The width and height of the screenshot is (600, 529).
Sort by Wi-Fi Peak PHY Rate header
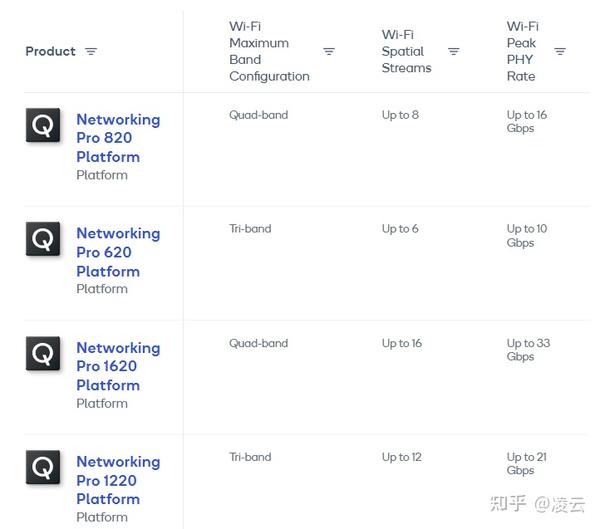522,51
